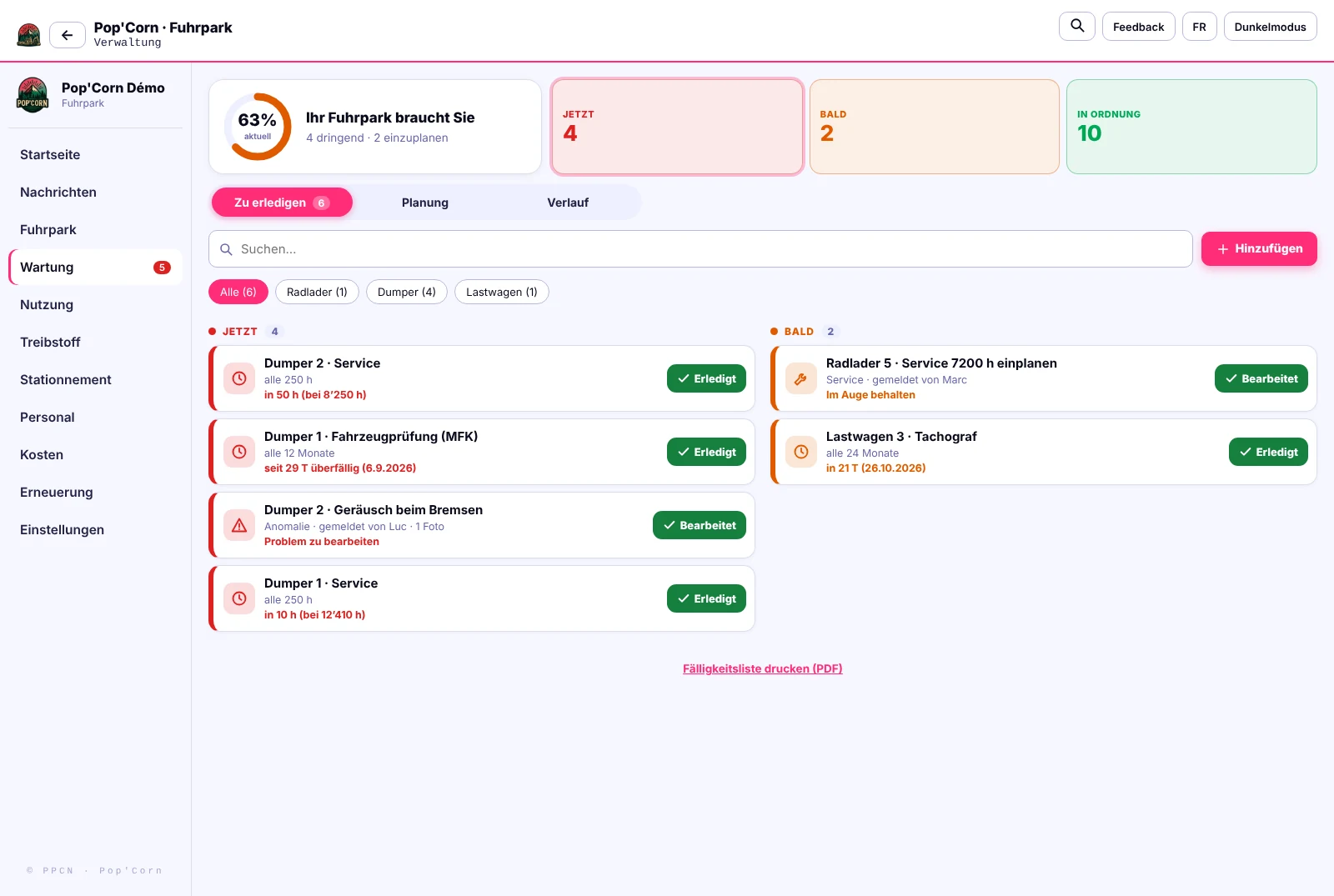Filter by Dumper (4)
Image resolution: width=1334 pixels, height=896 pixels.
coord(407,292)
